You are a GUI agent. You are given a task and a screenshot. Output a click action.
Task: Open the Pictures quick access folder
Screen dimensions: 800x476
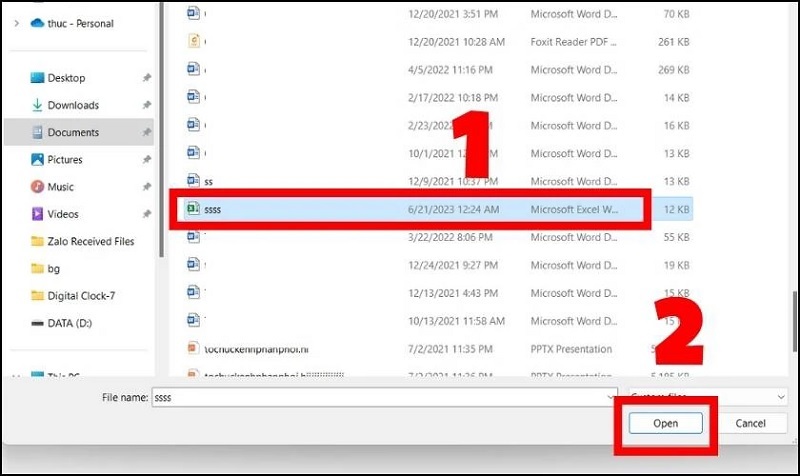[x=65, y=159]
